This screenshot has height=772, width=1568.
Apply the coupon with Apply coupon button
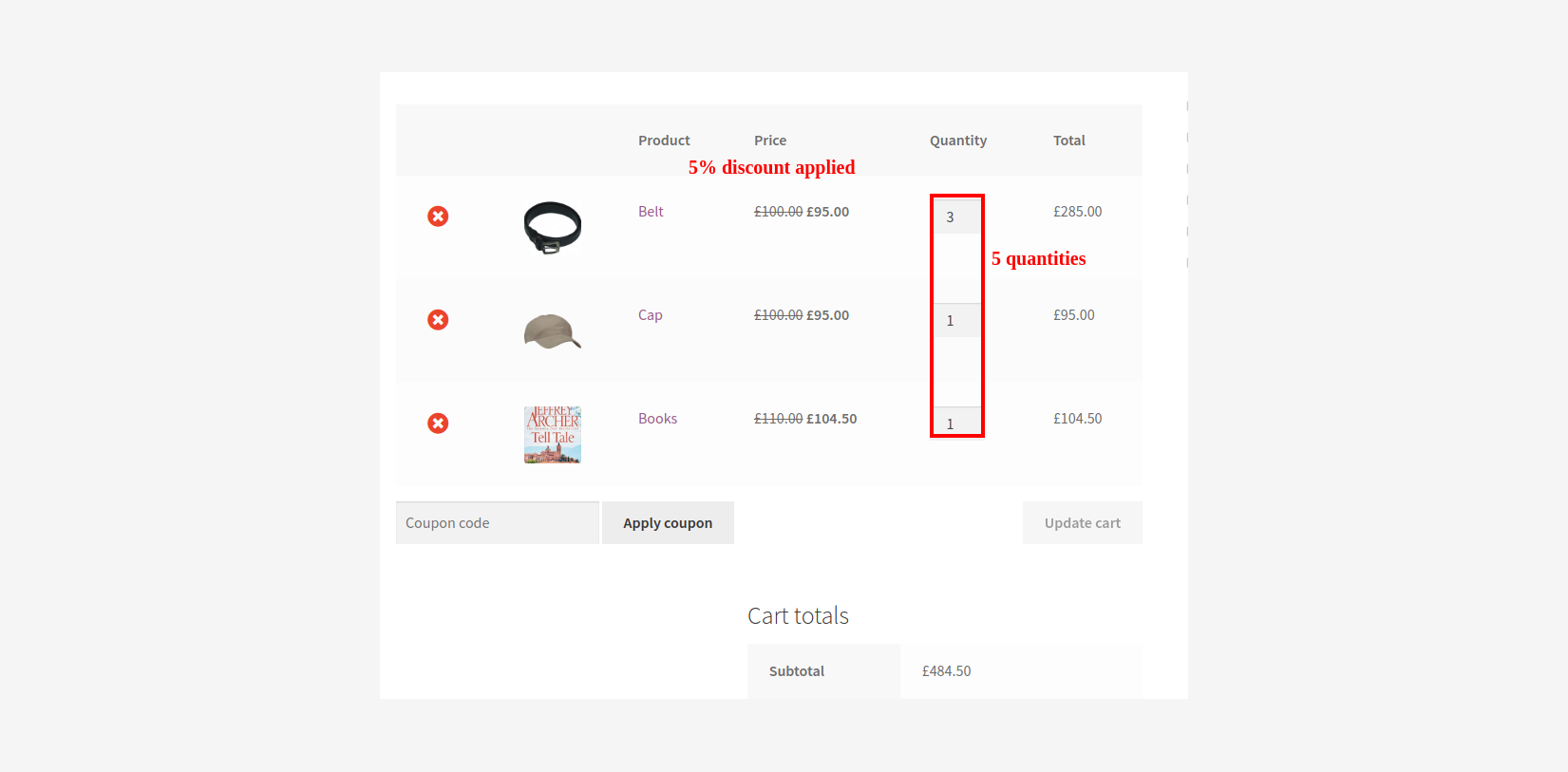tap(668, 523)
